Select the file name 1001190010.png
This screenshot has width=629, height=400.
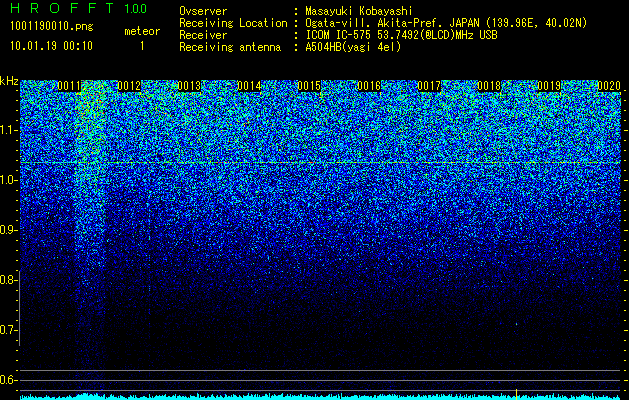pyautogui.click(x=52, y=26)
